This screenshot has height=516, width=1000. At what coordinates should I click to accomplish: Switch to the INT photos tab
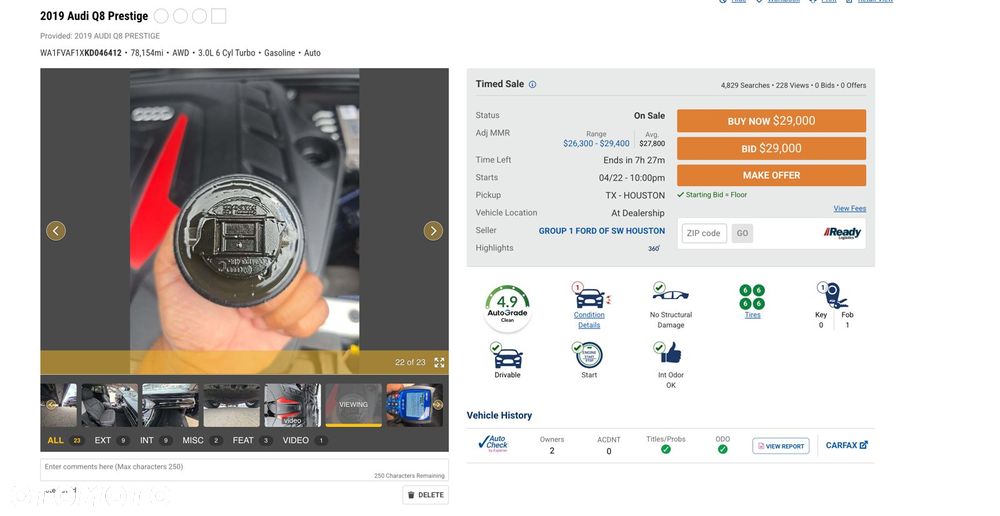tap(156, 440)
